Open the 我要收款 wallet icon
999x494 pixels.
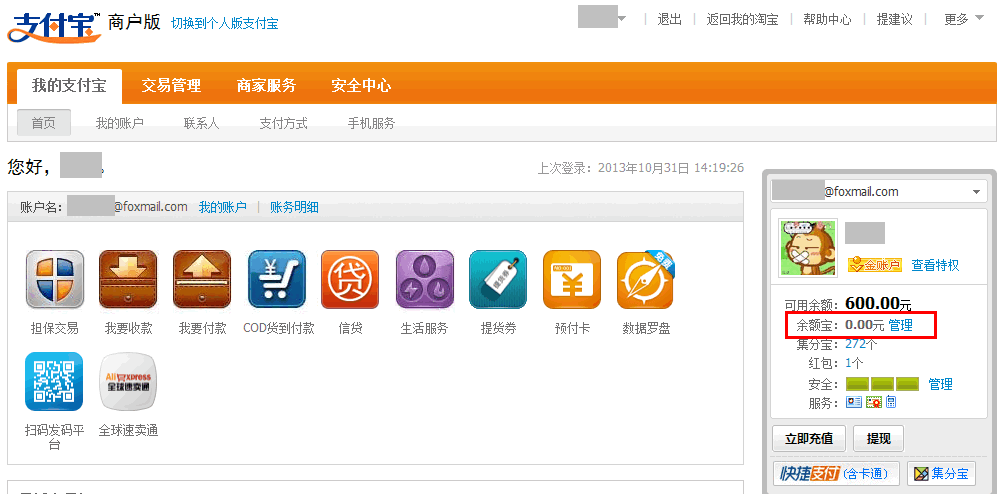(x=128, y=279)
